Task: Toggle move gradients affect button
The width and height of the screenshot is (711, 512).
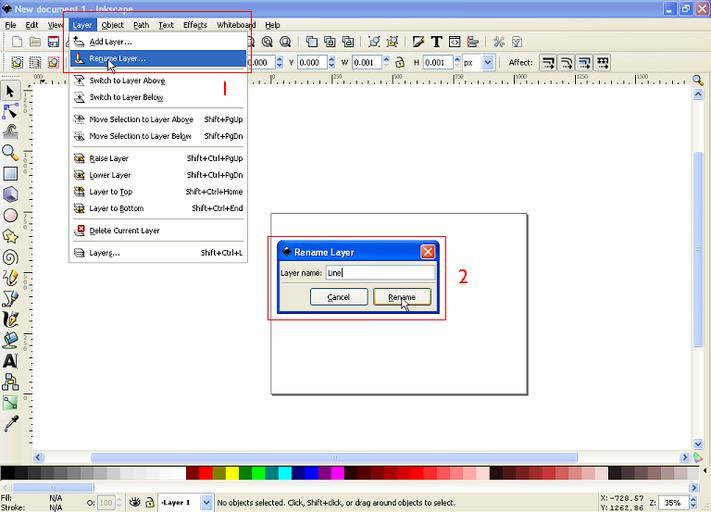Action: 584,62
